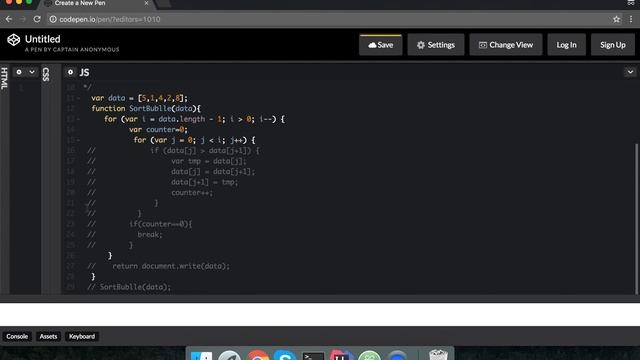Image resolution: width=640 pixels, height=360 pixels.
Task: Open the pen Settings
Action: [x=436, y=45]
